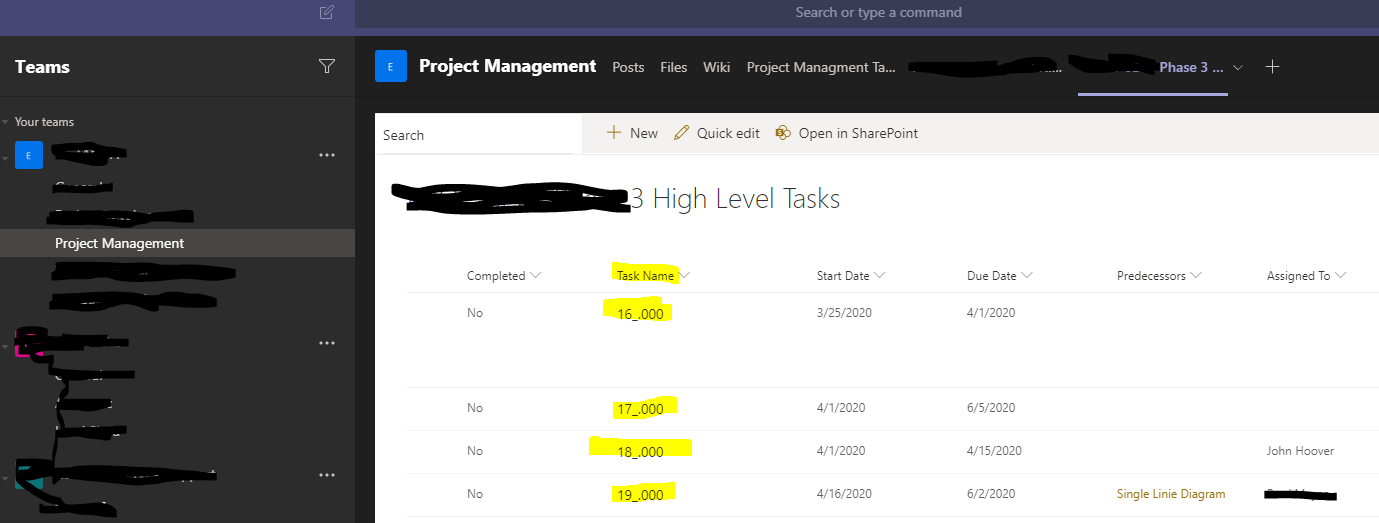This screenshot has width=1379, height=523.
Task: Collapse the first team expander arrow
Action: [x=6, y=156]
